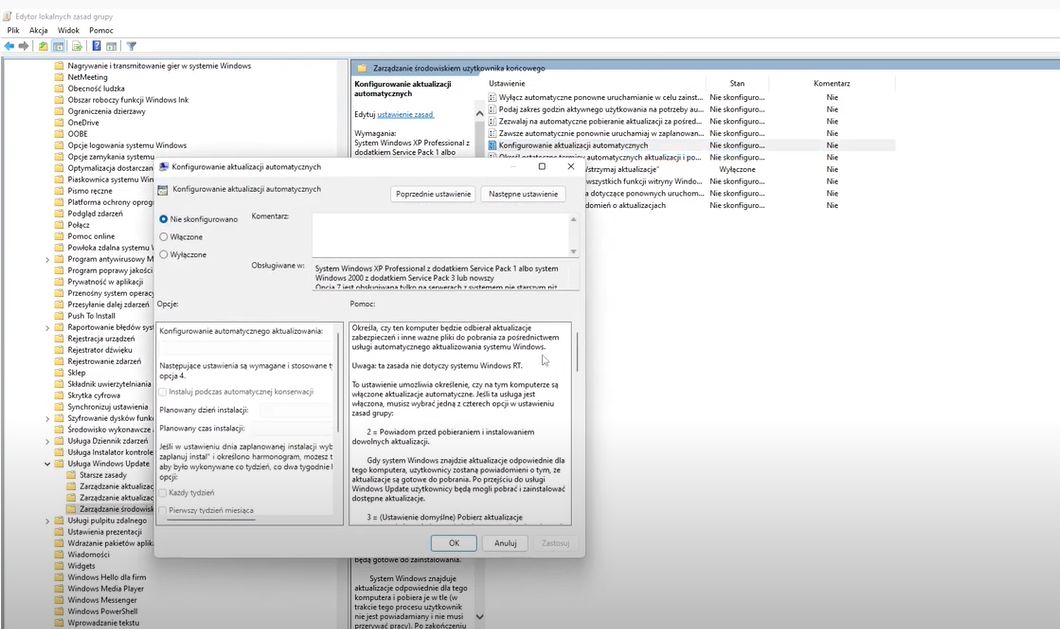Click the Pomoc text vertical scrollbar thumb
1060x629 pixels.
point(577,352)
